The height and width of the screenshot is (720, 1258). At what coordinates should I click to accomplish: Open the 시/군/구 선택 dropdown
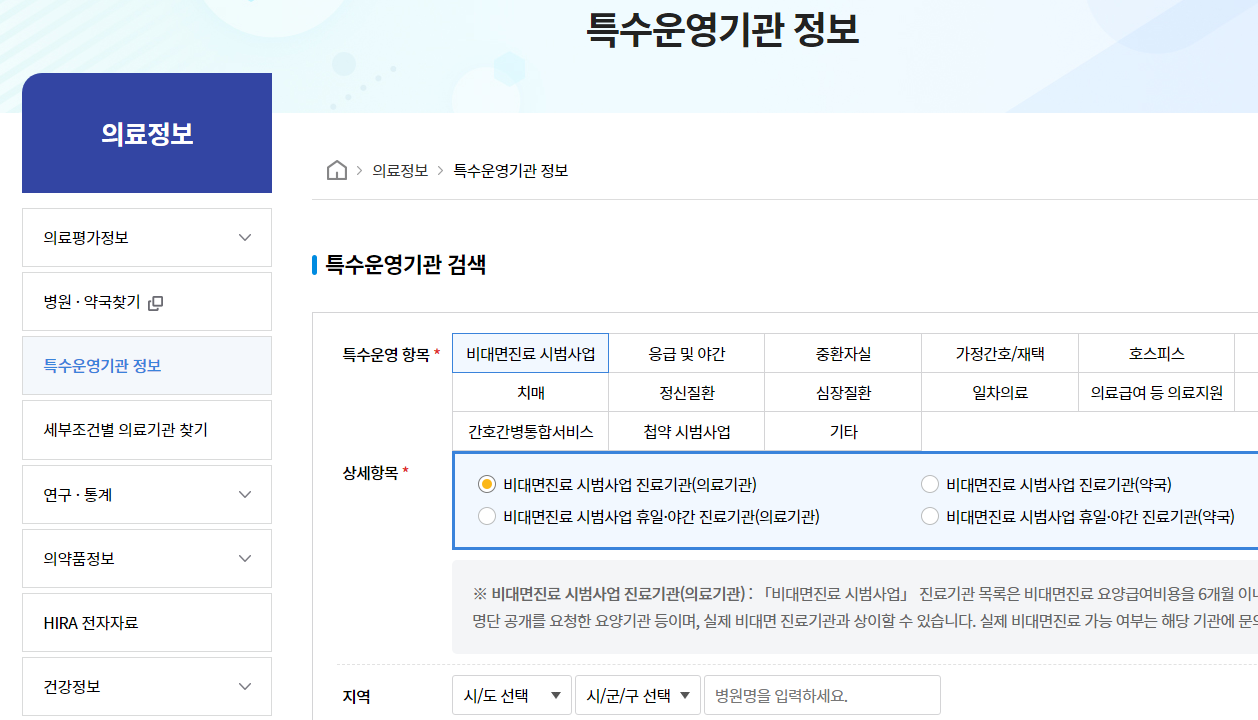[637, 696]
